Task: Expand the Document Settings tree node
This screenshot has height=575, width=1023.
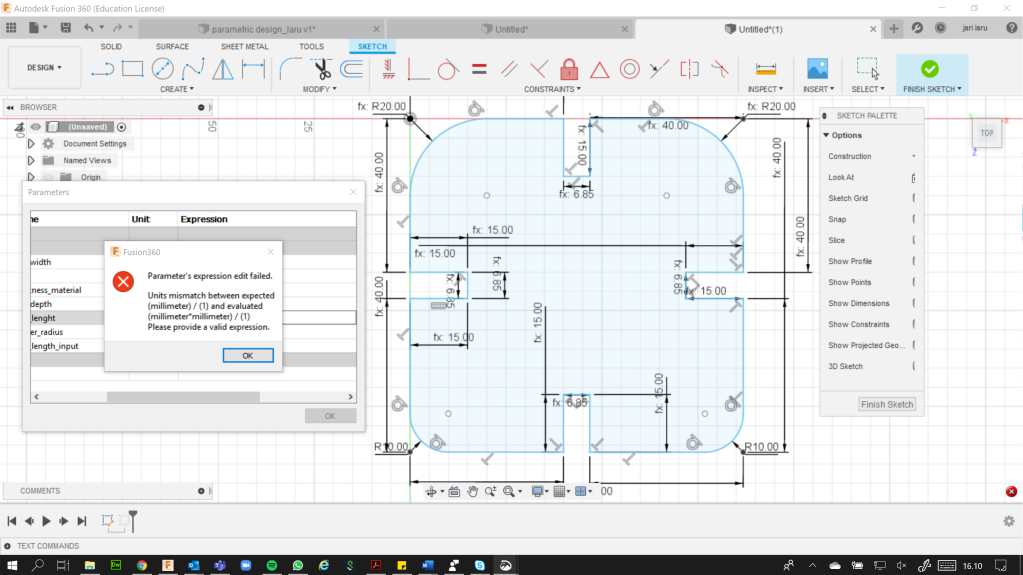Action: coord(31,144)
